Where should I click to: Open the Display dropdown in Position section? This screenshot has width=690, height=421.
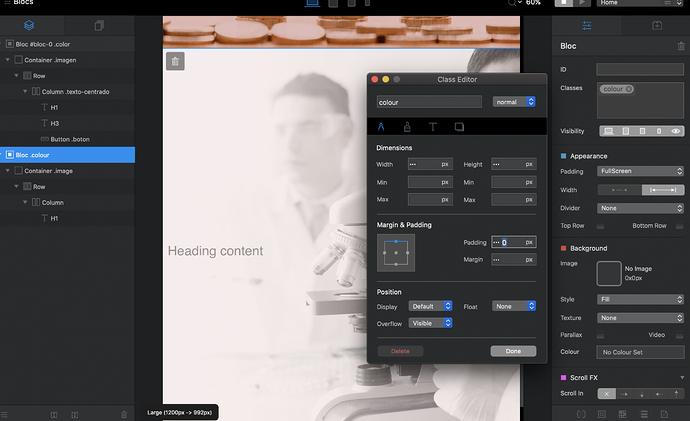(x=431, y=306)
